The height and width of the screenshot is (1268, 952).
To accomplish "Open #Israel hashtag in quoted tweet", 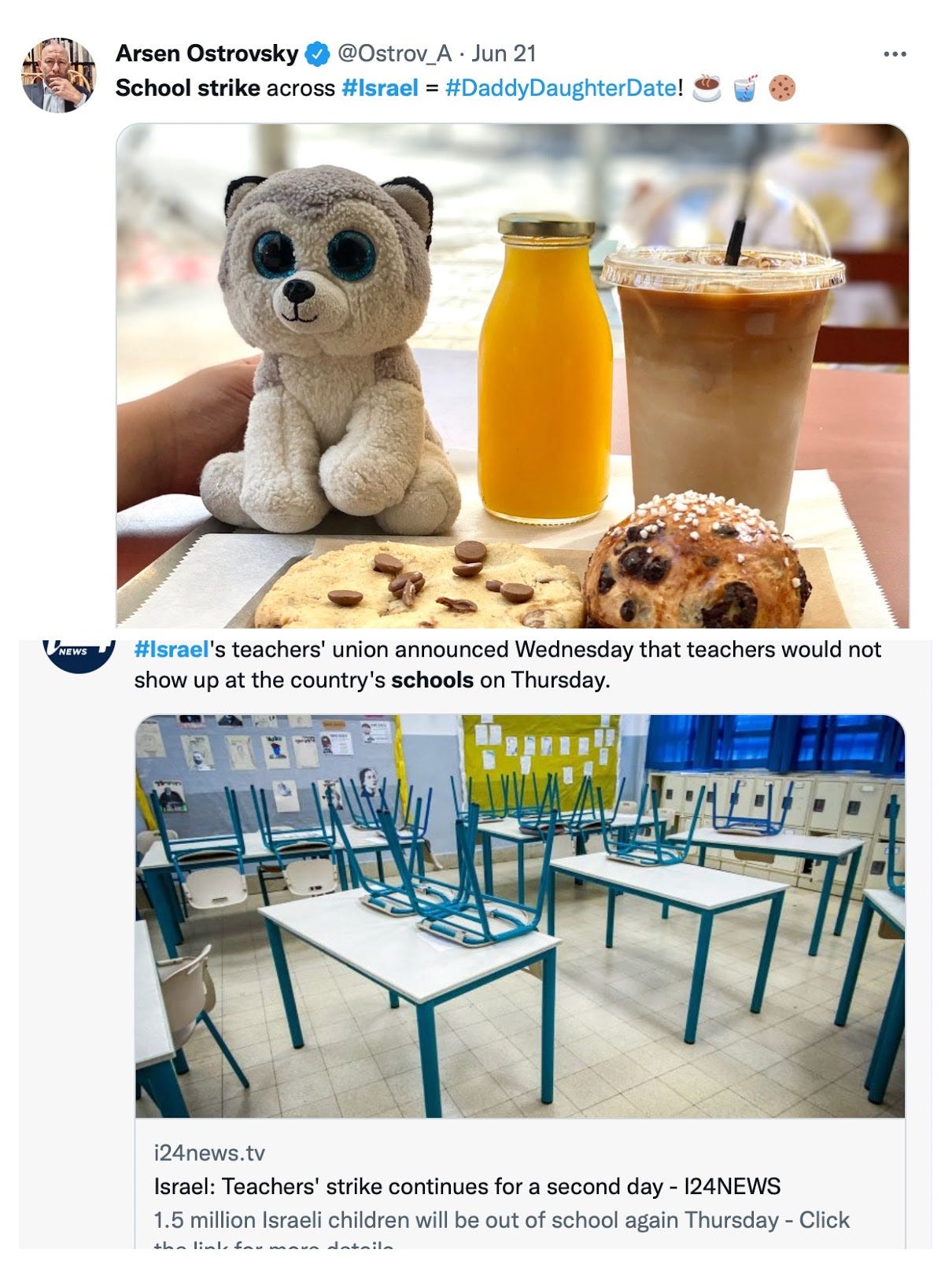I will [x=172, y=650].
